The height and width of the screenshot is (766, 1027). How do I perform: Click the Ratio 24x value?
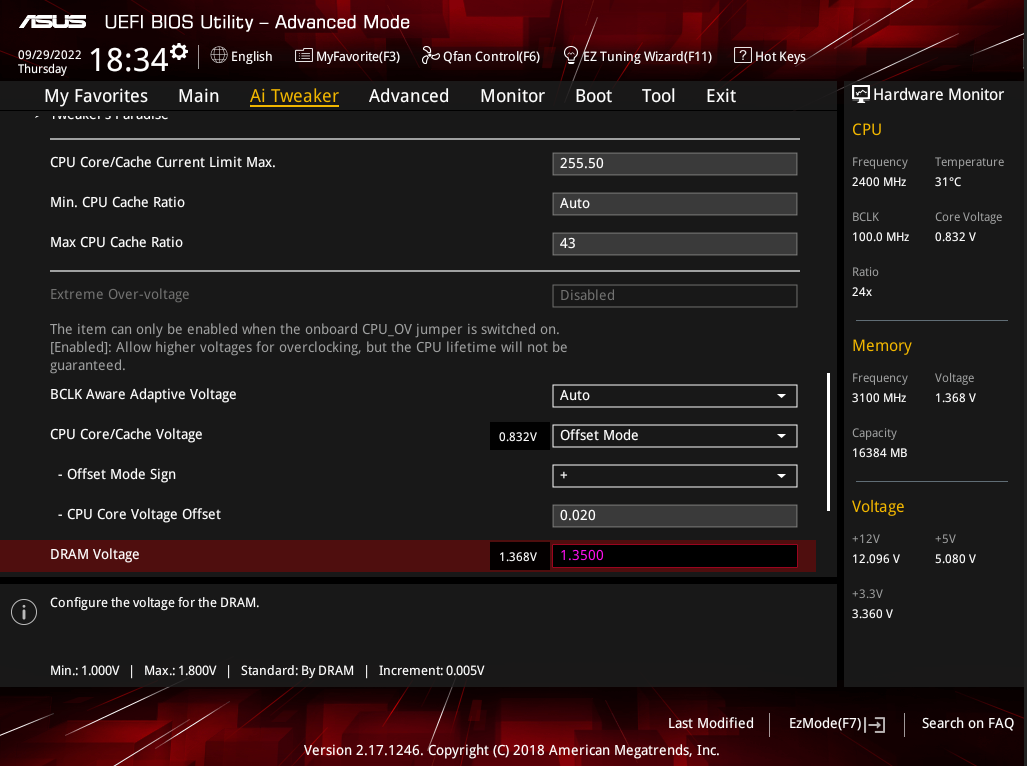click(x=862, y=292)
